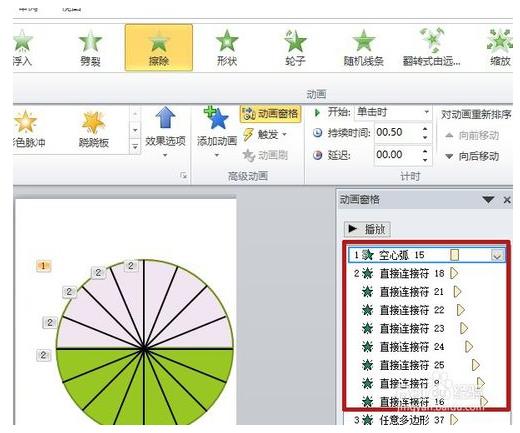Open dropdown arrow of 空心弧 15 entry
Screen dimensions: 520x433
coord(497,255)
